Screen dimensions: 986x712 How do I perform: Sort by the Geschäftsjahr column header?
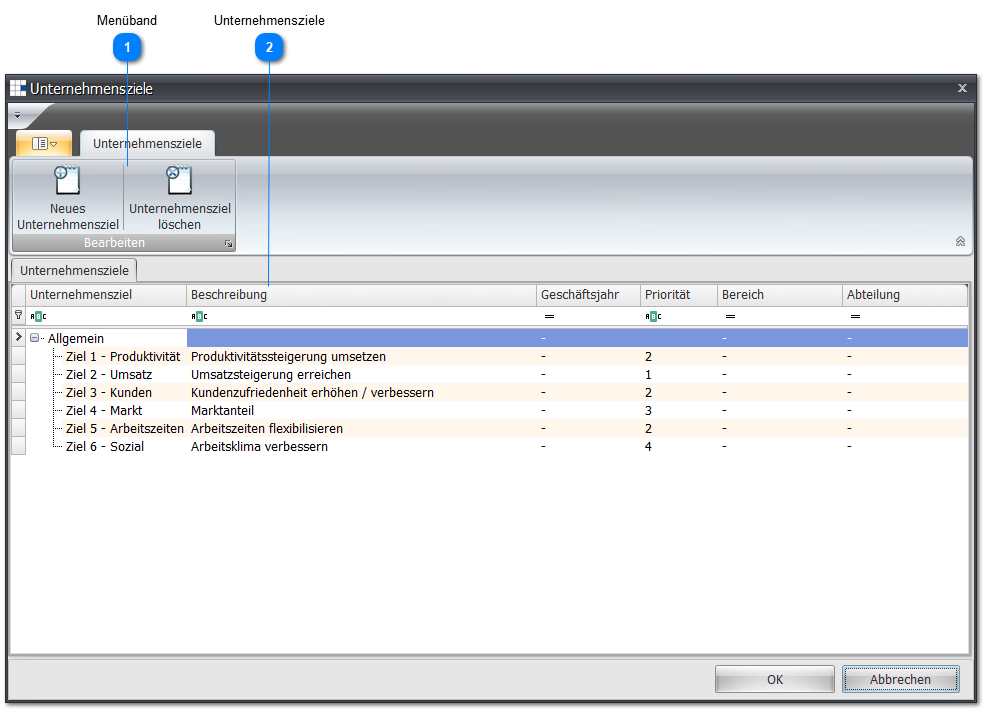(x=589, y=295)
